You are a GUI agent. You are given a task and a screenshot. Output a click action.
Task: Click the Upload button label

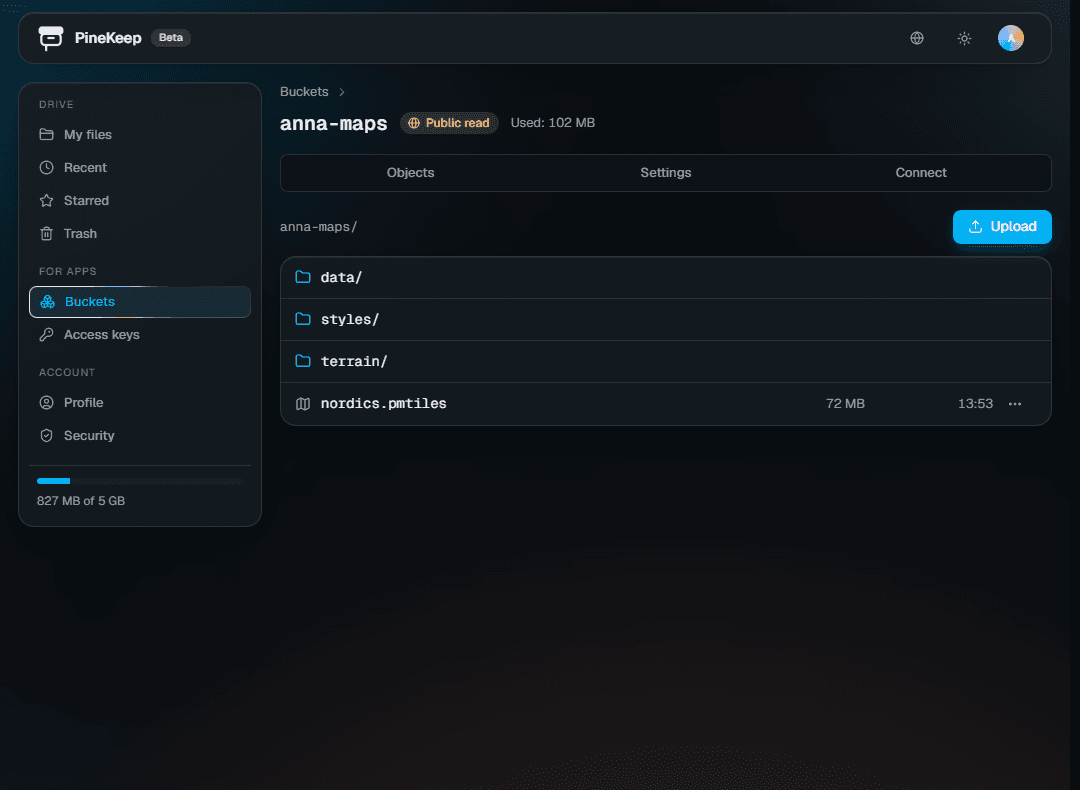pyautogui.click(x=1013, y=227)
